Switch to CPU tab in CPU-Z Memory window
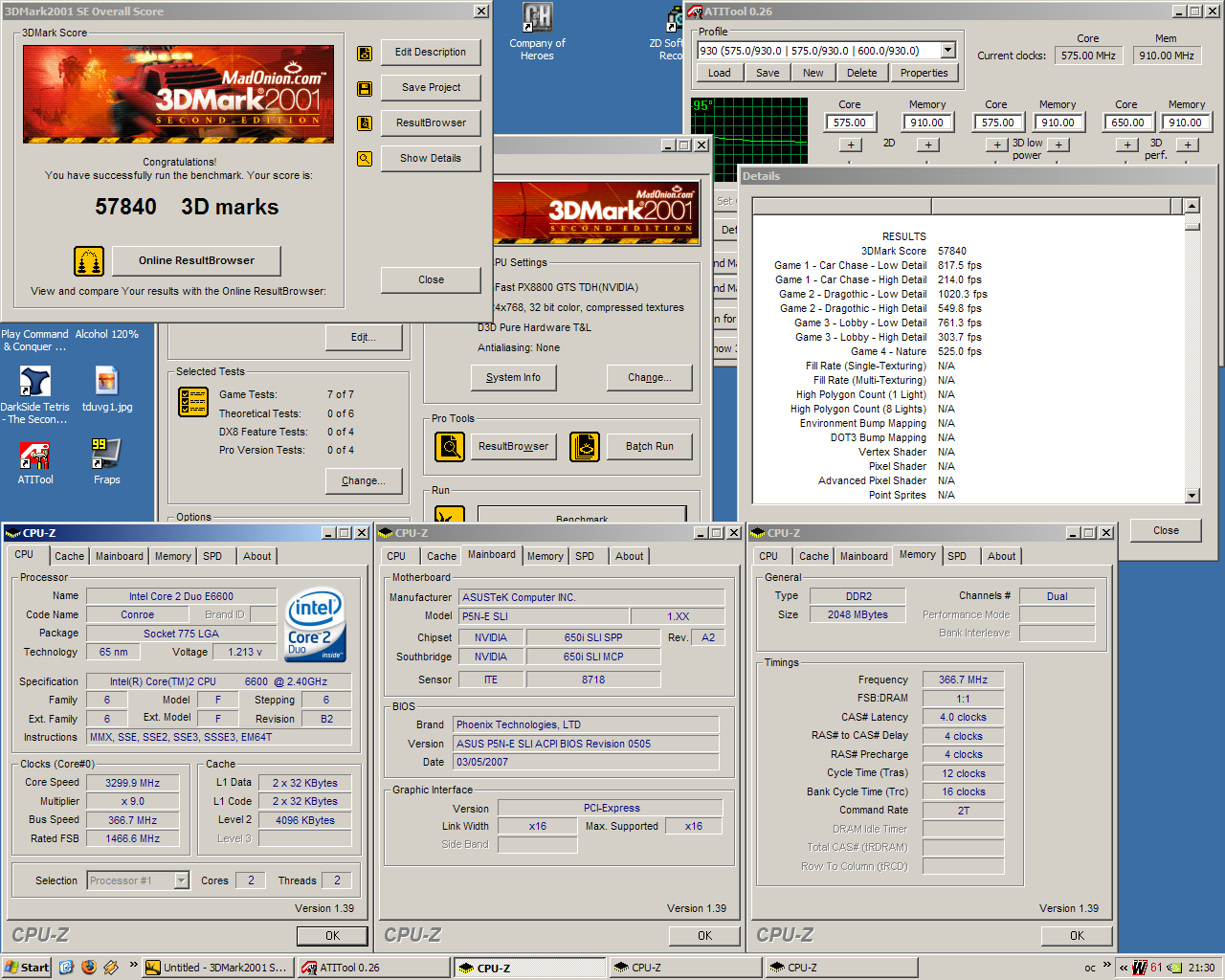This screenshot has width=1225, height=980. pos(768,556)
